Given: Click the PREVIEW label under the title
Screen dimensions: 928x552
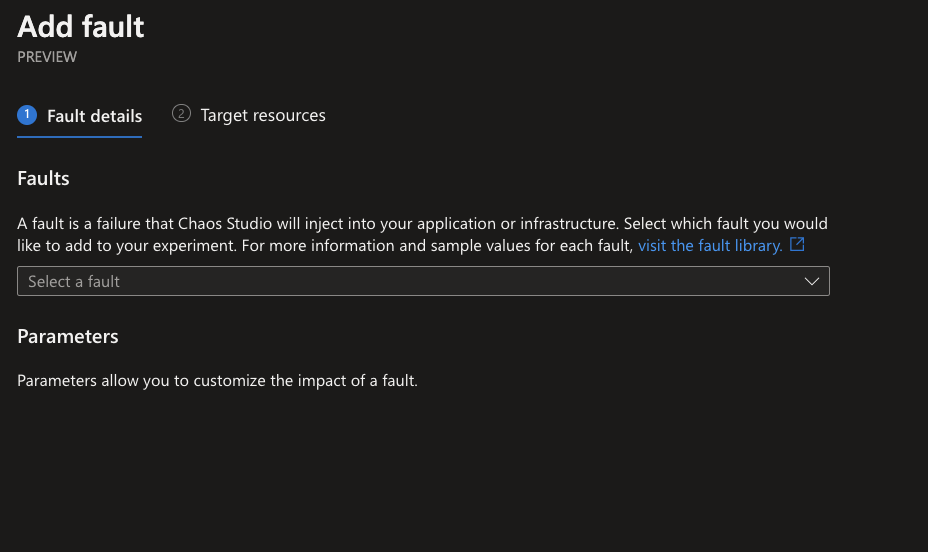Looking at the screenshot, I should click(47, 57).
